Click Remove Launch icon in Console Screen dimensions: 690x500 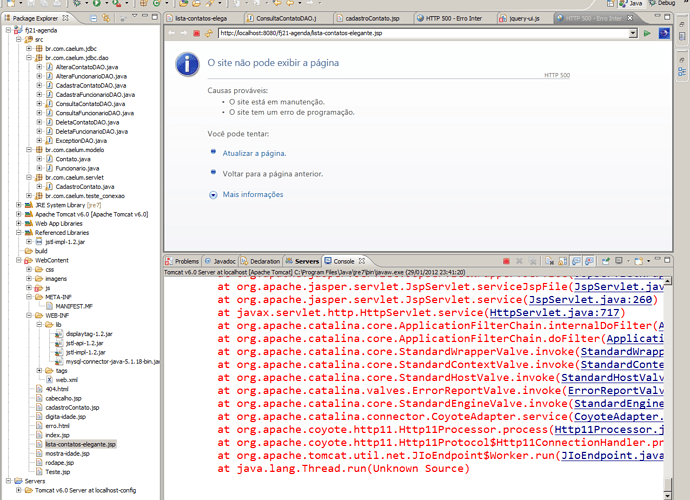click(519, 261)
